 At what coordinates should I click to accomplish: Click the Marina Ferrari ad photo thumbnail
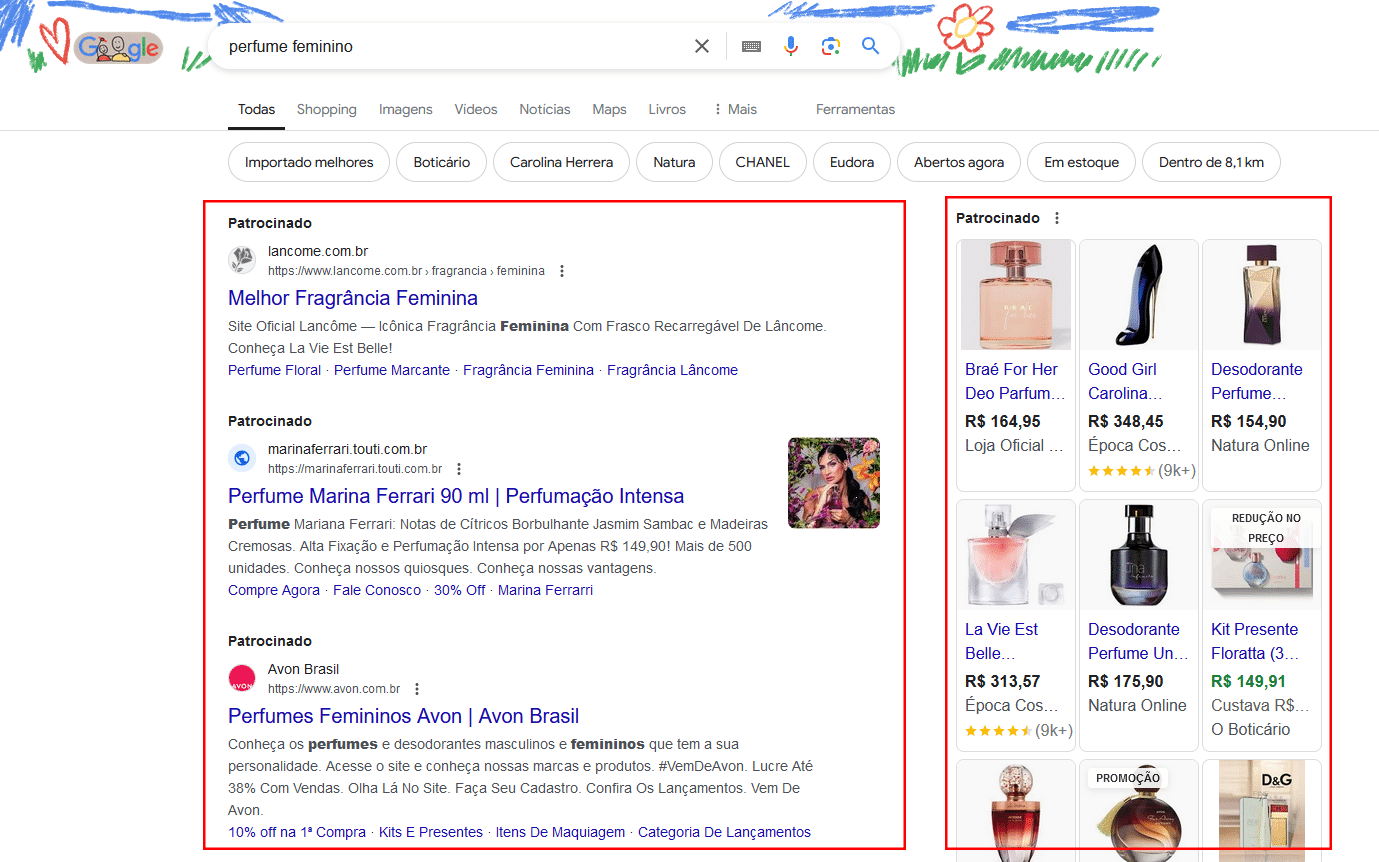[x=834, y=483]
